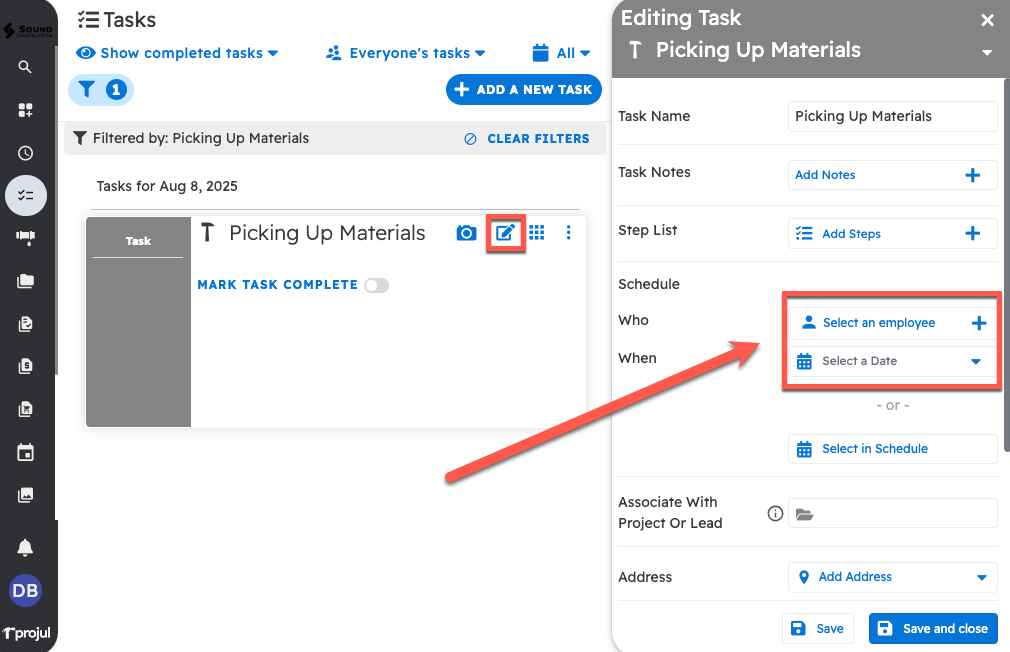Click the Task Name input field
This screenshot has width=1010, height=652.
coord(891,116)
